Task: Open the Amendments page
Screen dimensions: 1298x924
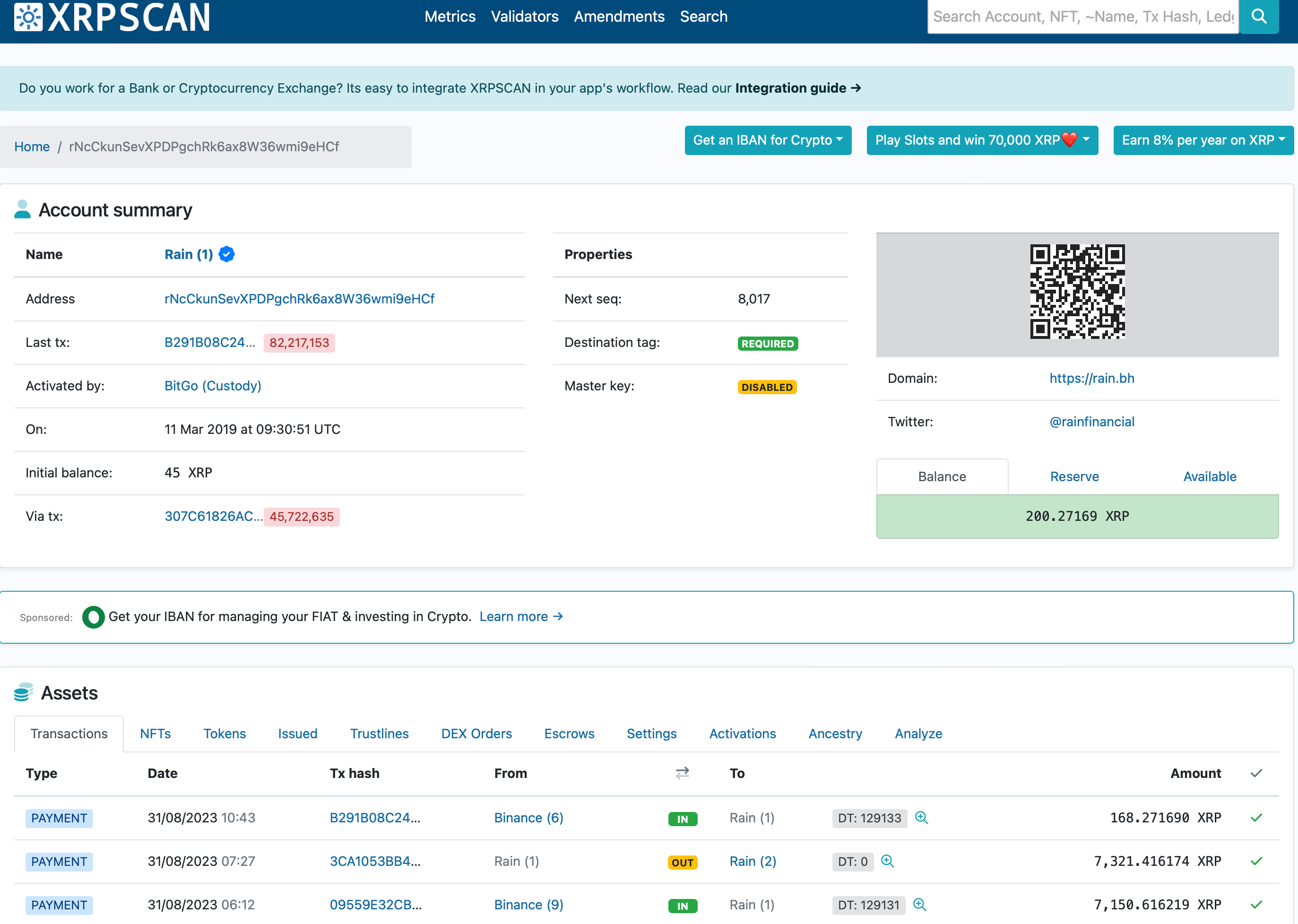Action: click(619, 17)
